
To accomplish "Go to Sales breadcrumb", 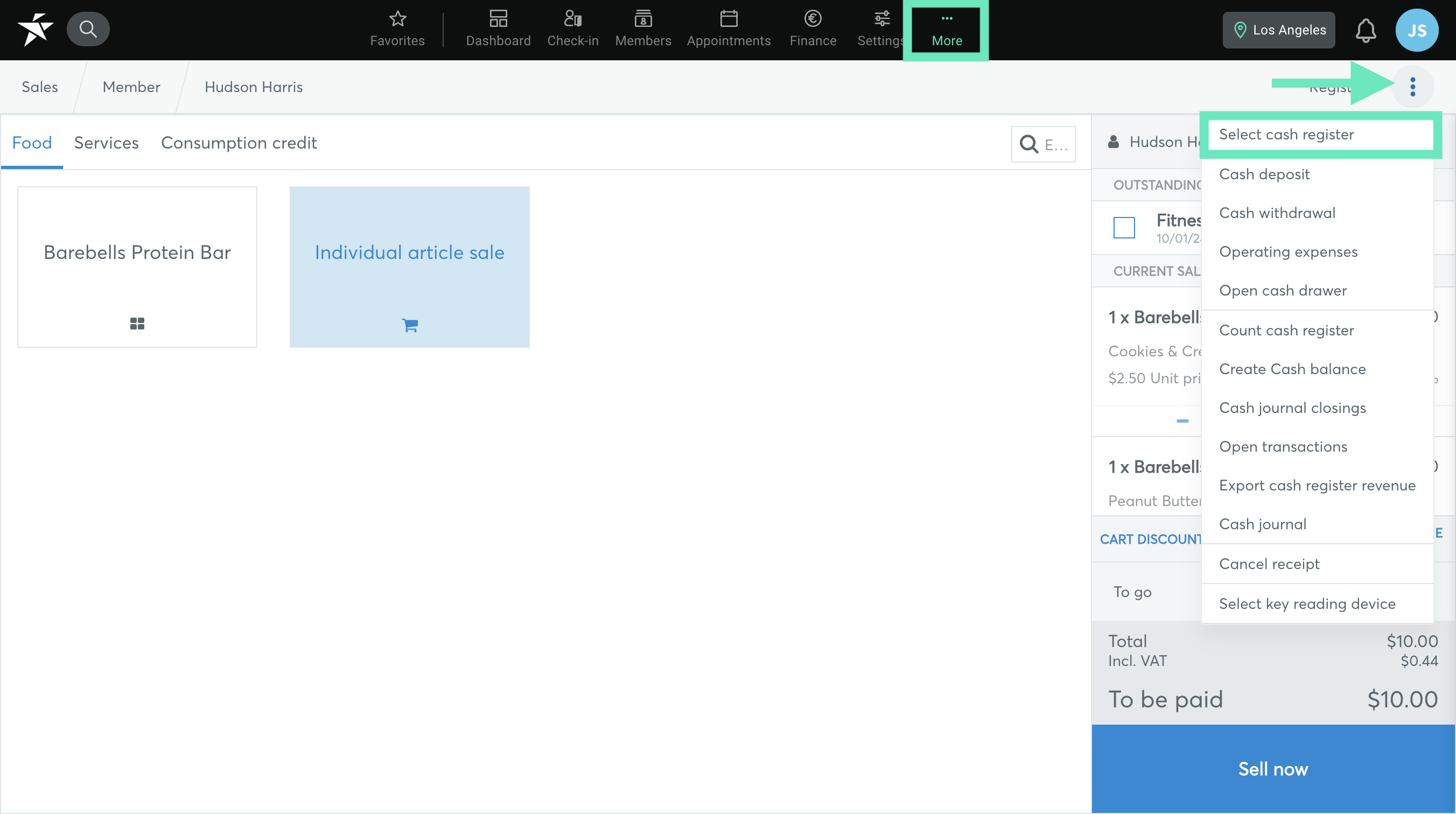I will pyautogui.click(x=39, y=87).
